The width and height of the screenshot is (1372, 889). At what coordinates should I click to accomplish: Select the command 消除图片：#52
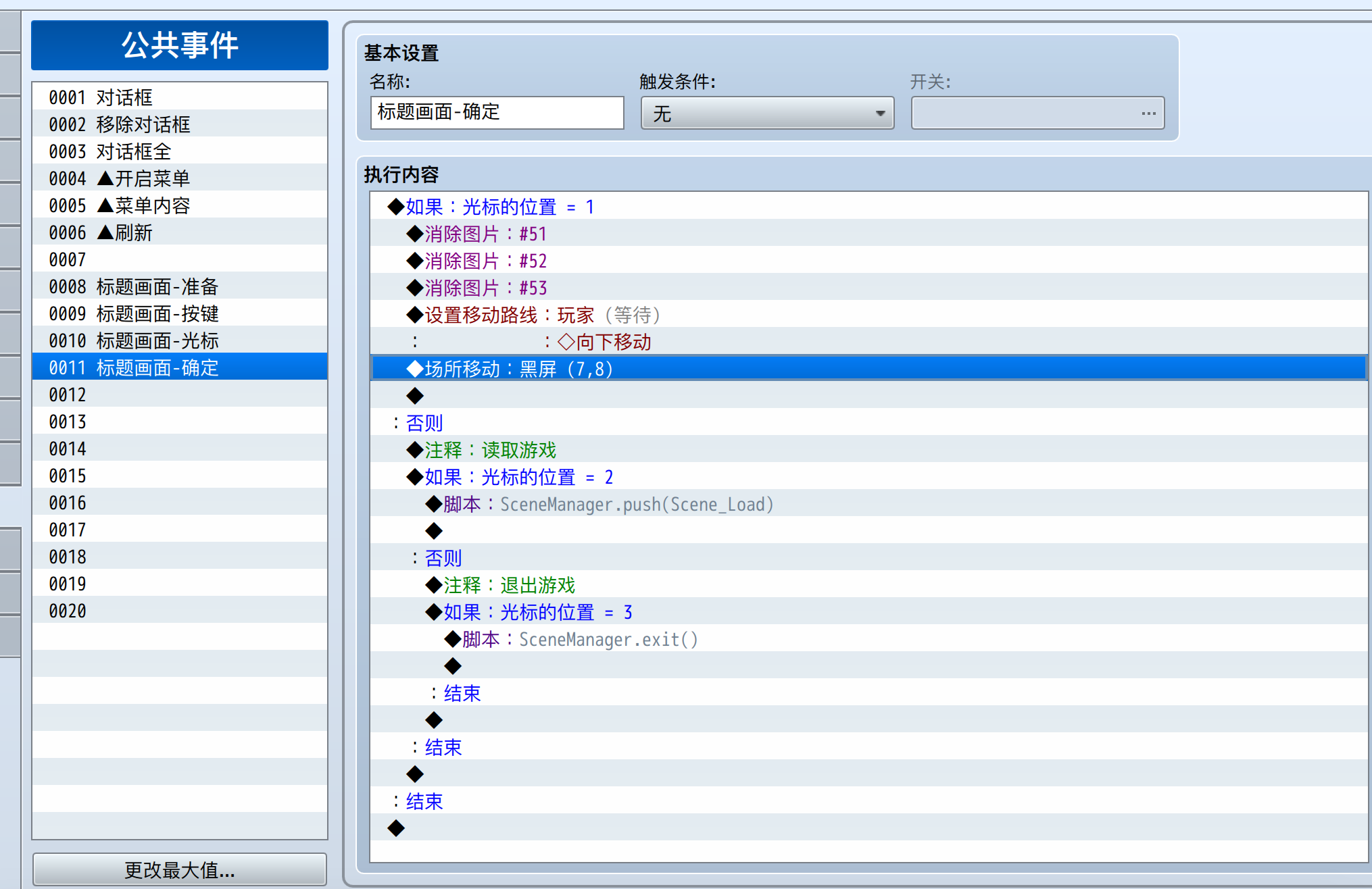pyautogui.click(x=869, y=260)
